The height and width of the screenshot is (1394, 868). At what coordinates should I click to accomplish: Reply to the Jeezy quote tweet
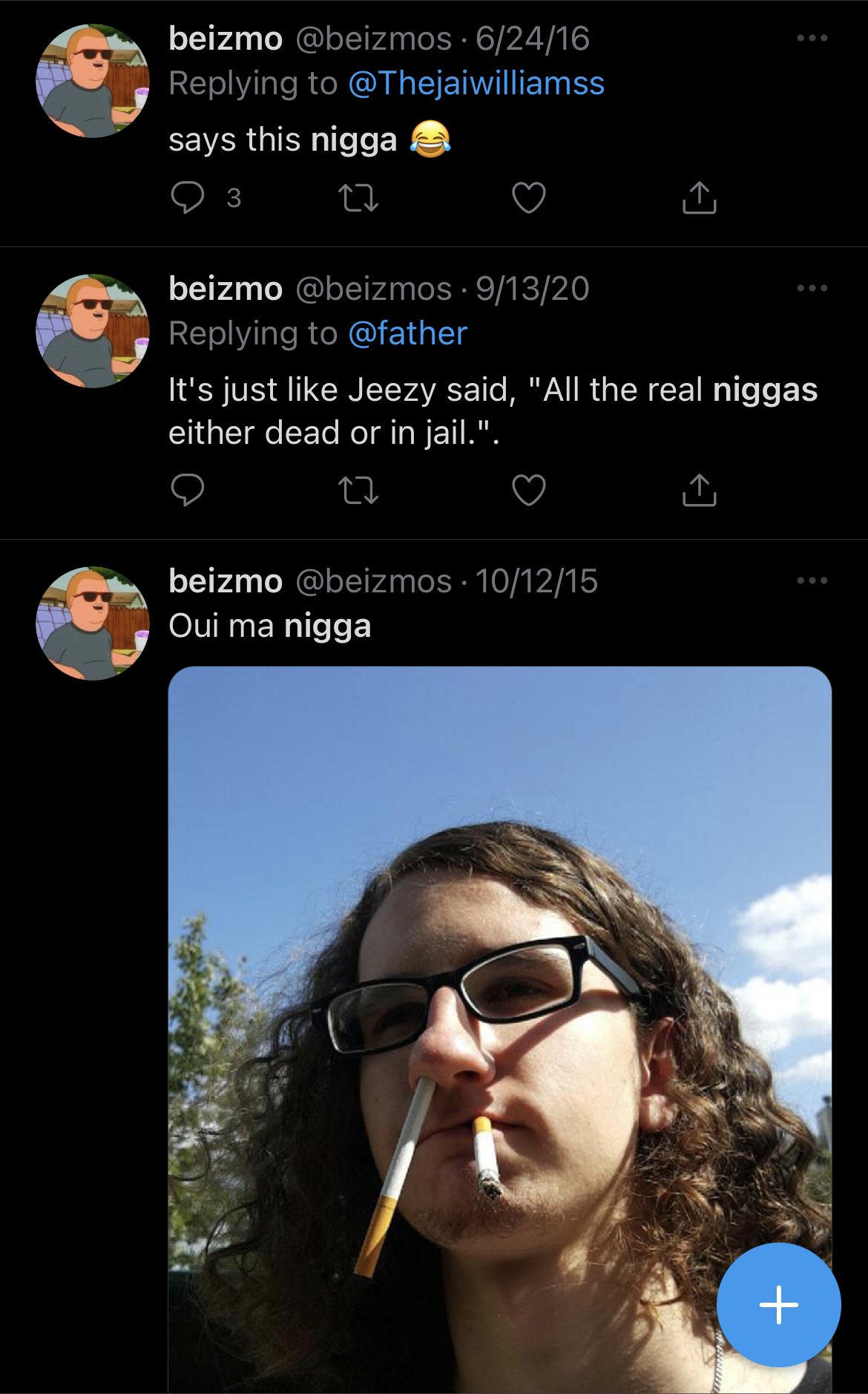click(188, 490)
